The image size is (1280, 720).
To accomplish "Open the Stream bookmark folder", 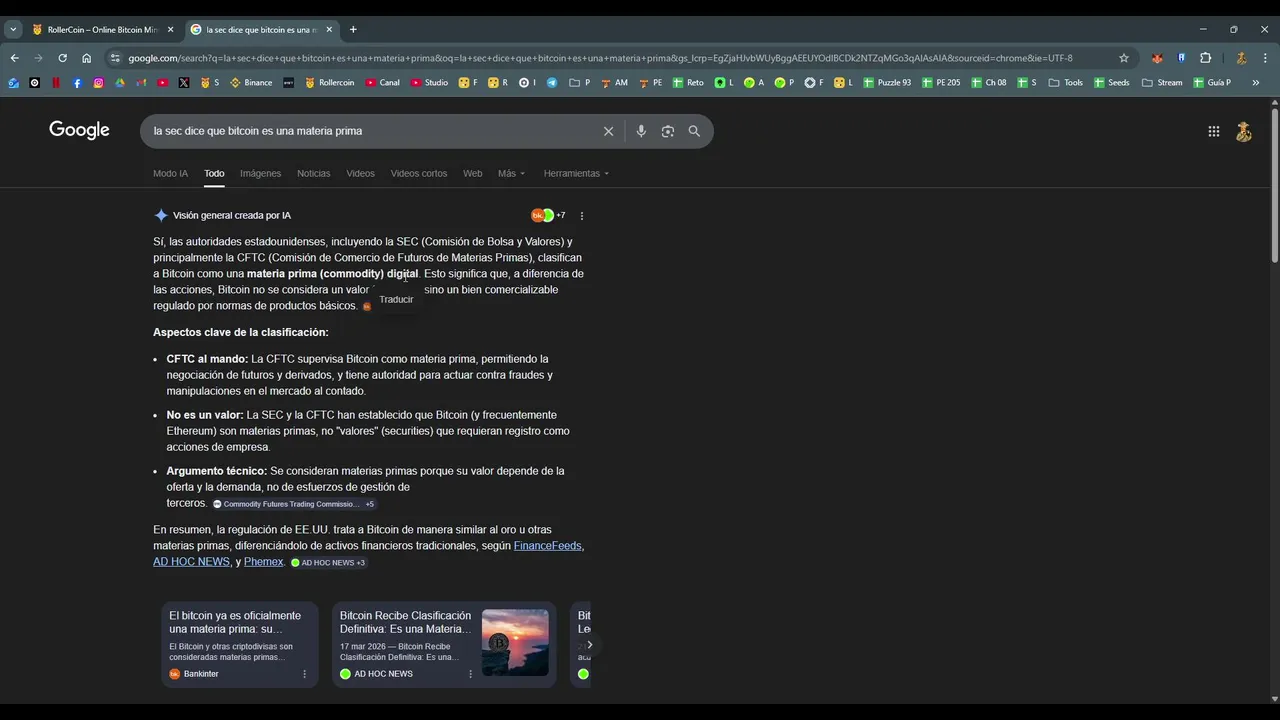I will [1162, 83].
